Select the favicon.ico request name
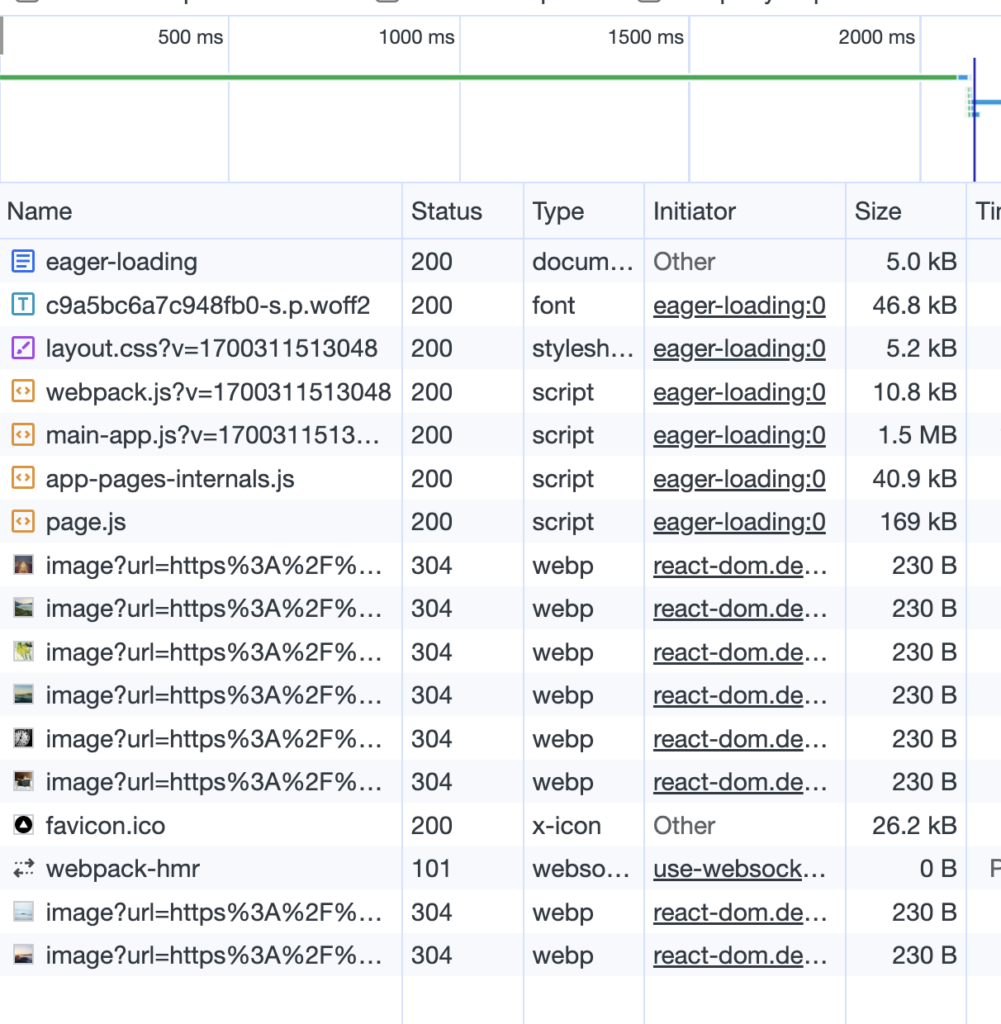1001x1024 pixels. coord(105,825)
